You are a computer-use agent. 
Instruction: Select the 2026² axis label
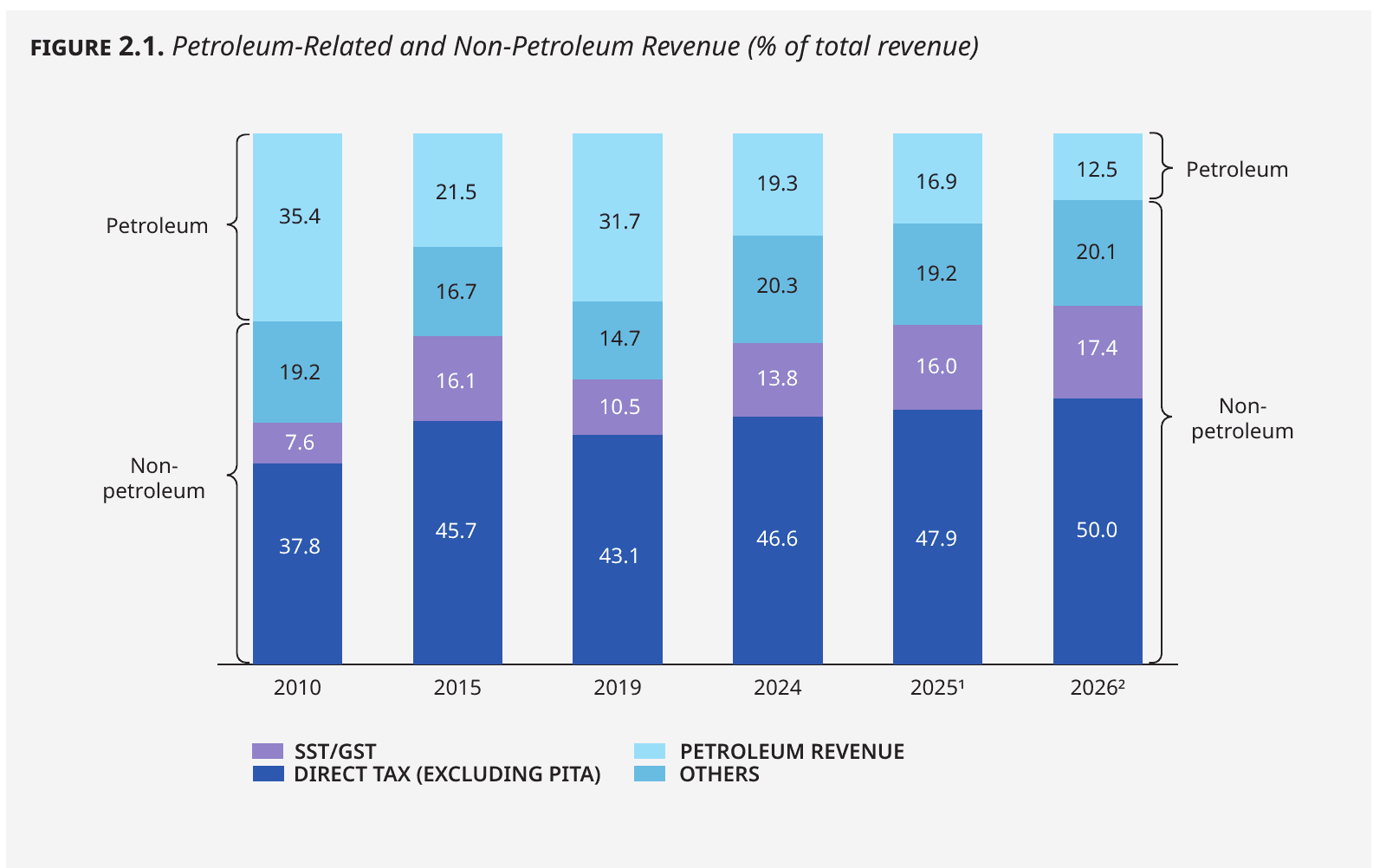[1098, 688]
